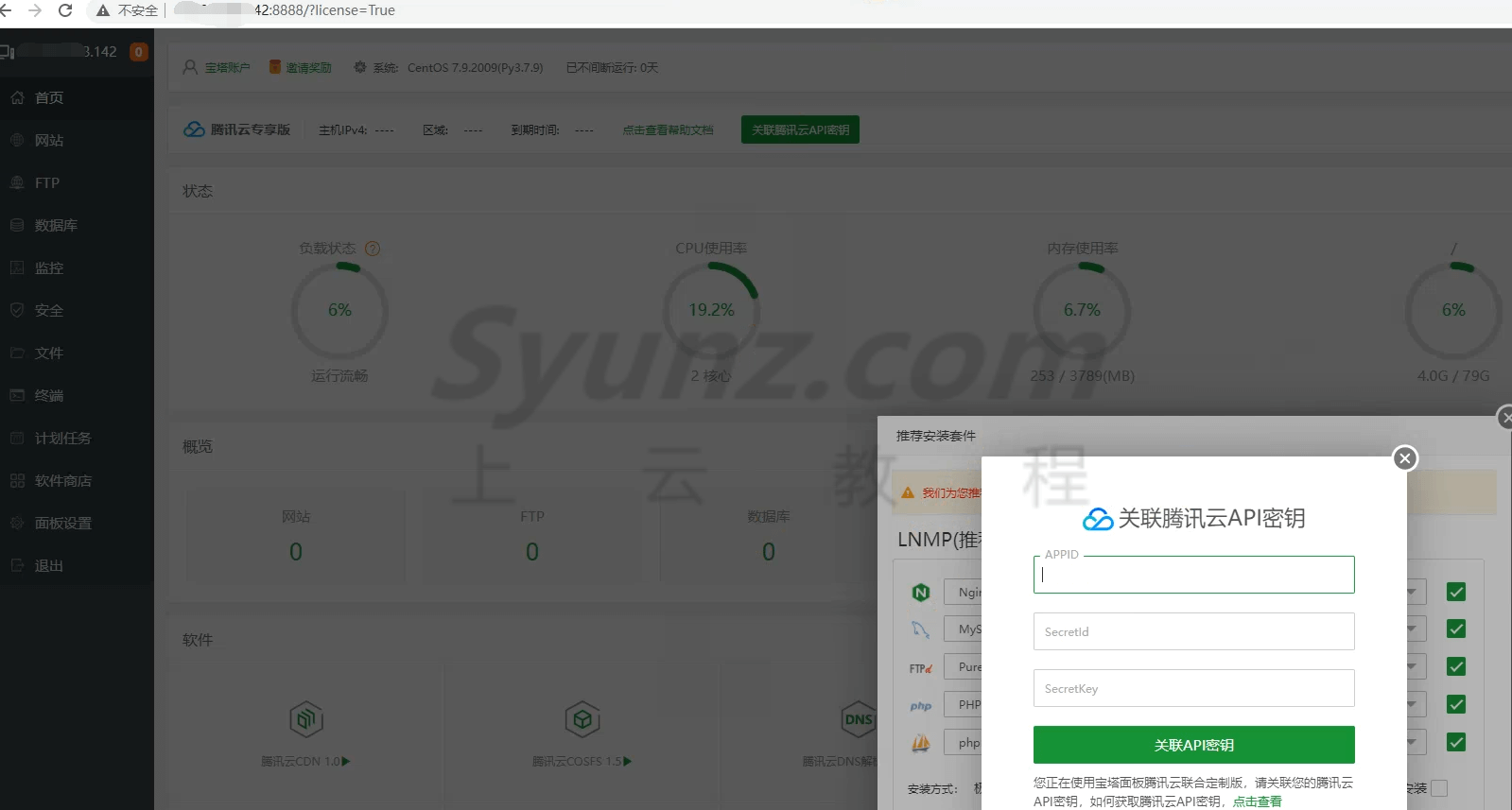The image size is (1512, 810).
Task: Open 计划任务 in the sidebar
Action: [63, 438]
